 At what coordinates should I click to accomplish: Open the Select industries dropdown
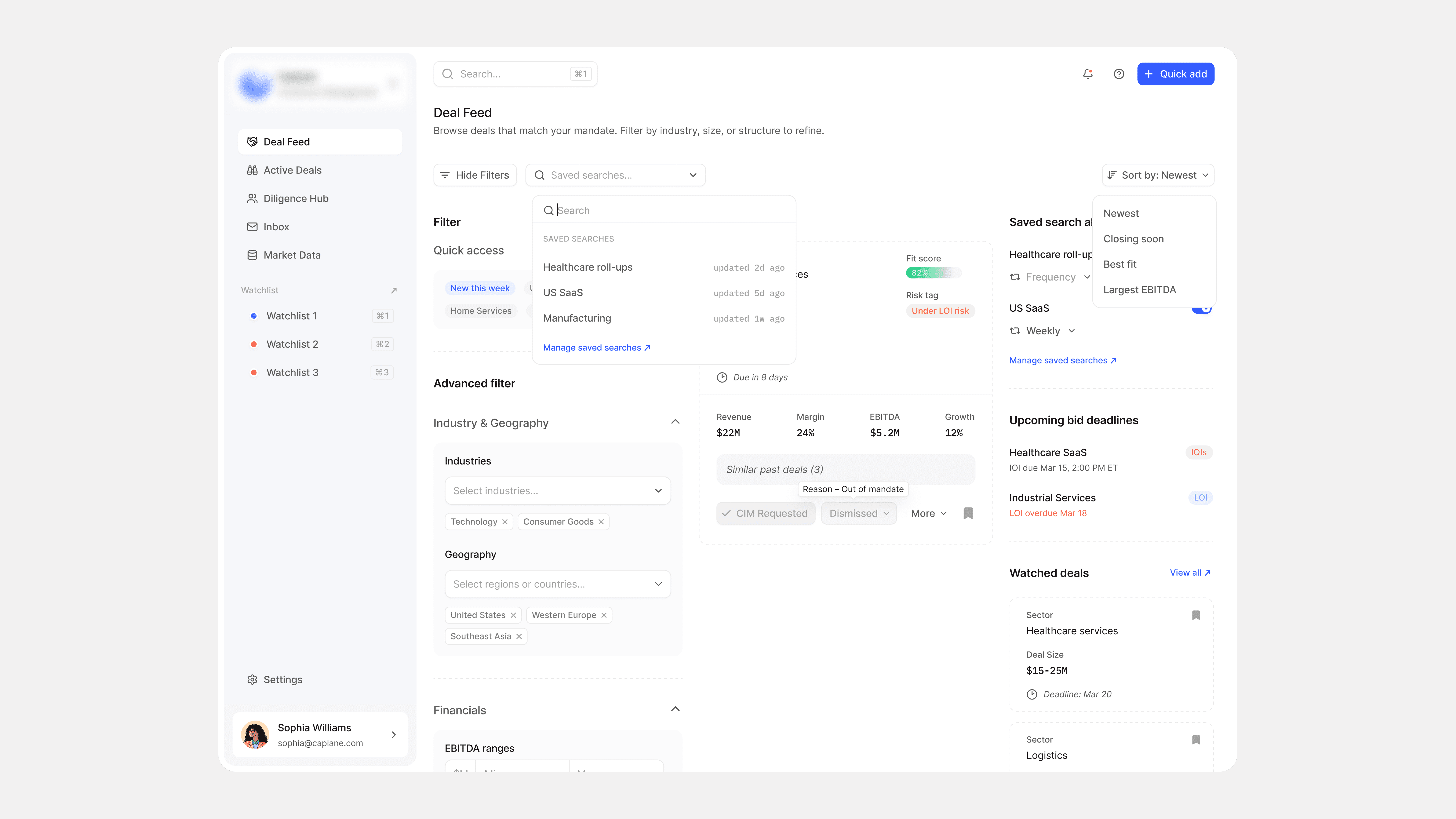557,491
